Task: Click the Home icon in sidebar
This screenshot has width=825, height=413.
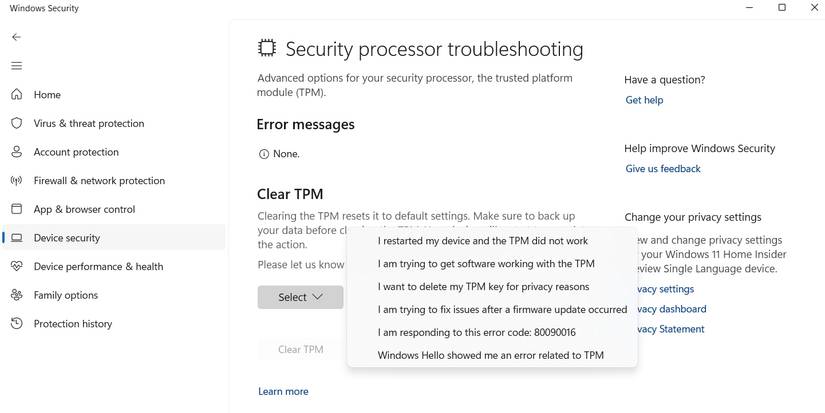Action: [x=16, y=95]
